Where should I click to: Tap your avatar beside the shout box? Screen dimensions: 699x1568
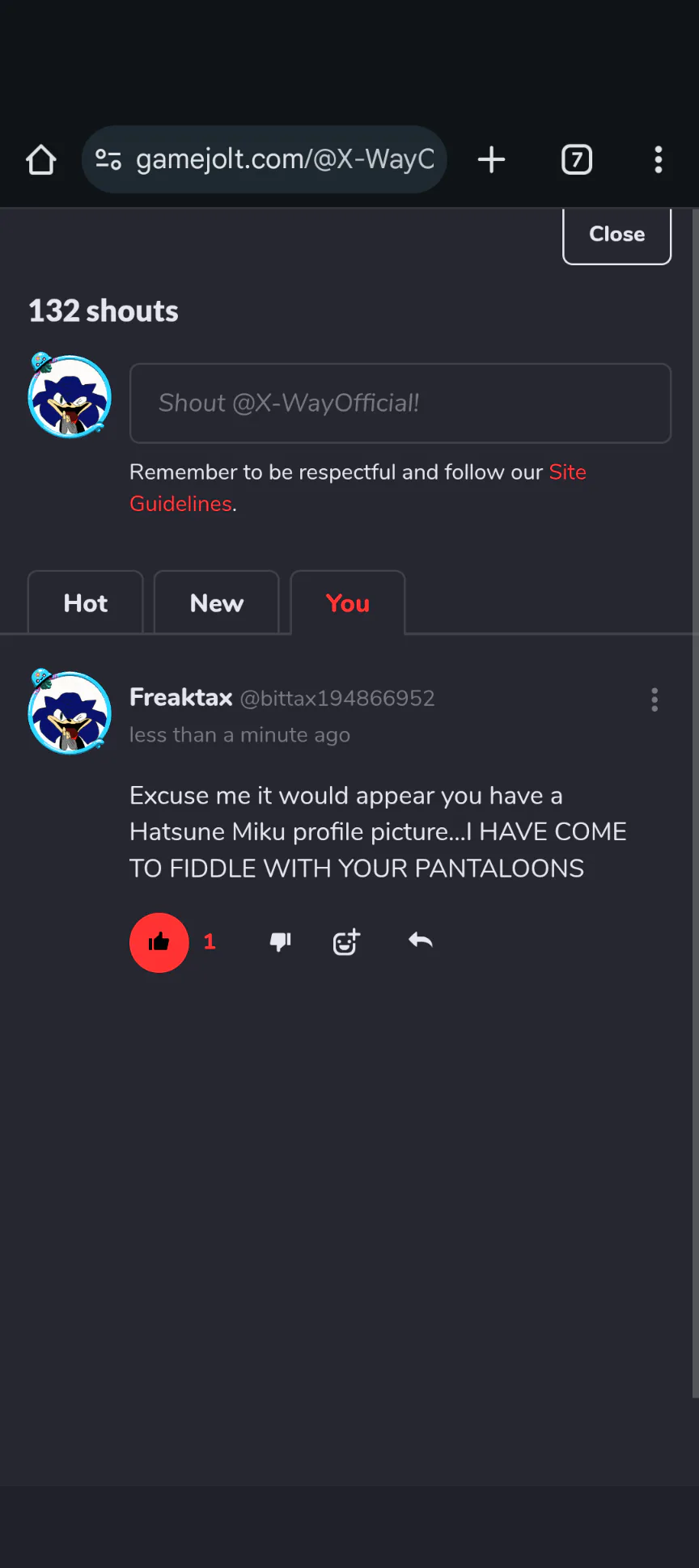pos(70,395)
